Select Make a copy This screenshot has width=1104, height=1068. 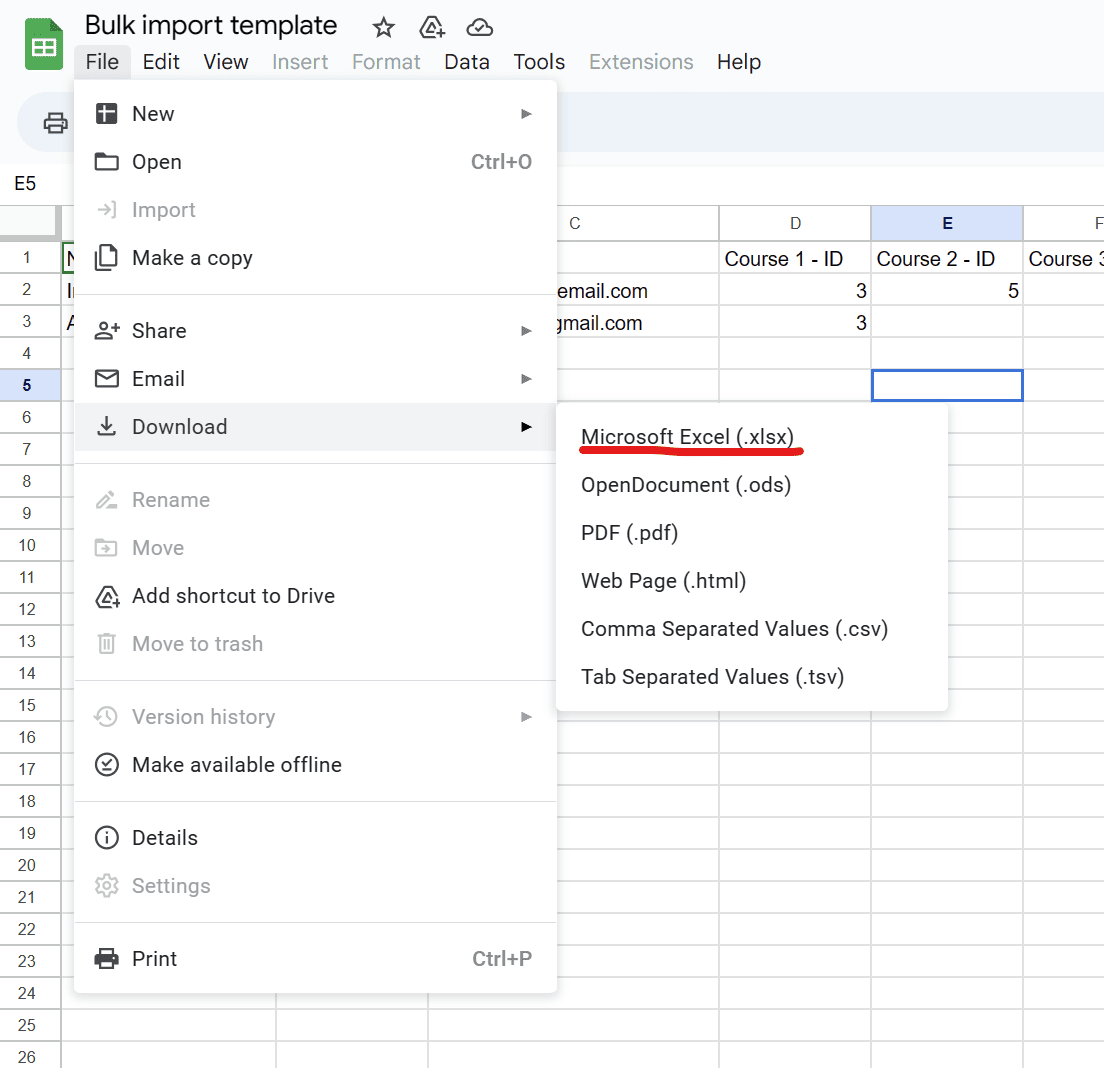point(315,258)
